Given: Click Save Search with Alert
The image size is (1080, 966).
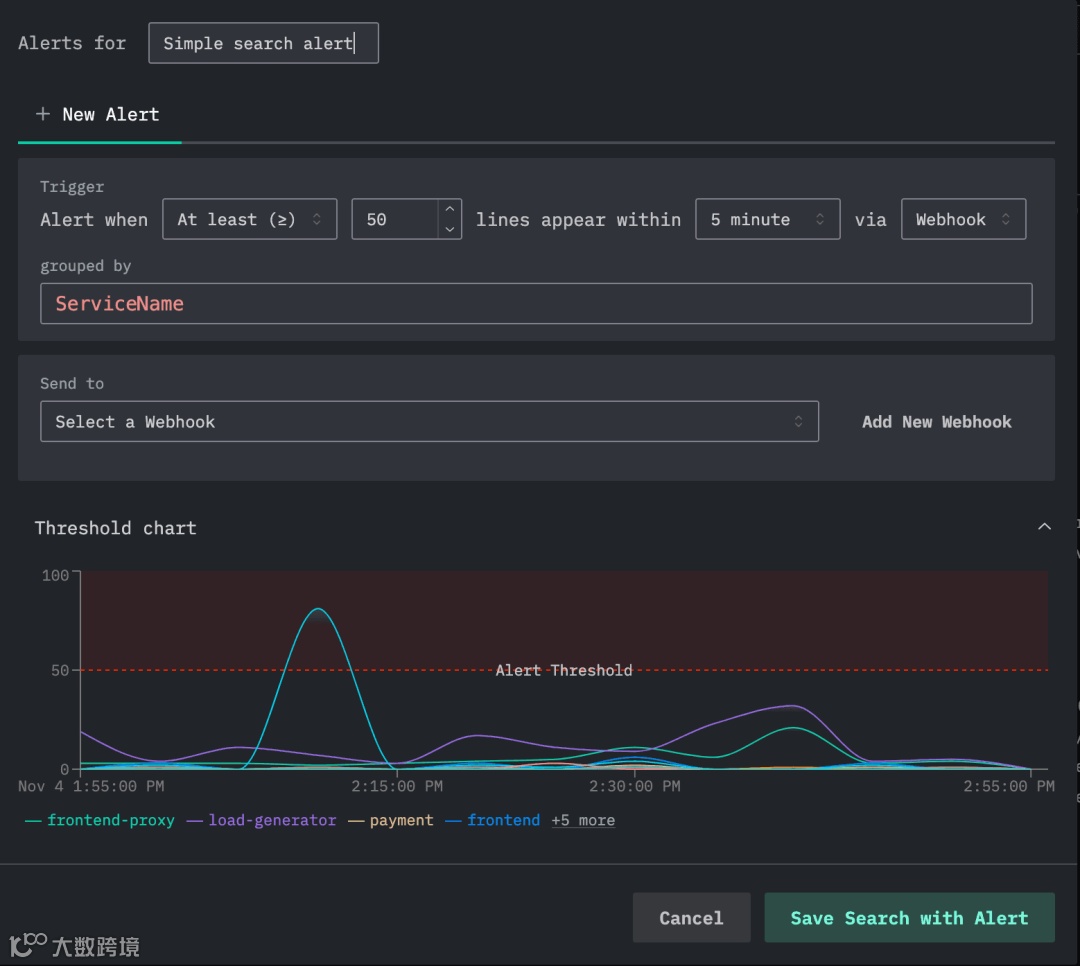Looking at the screenshot, I should 909,918.
